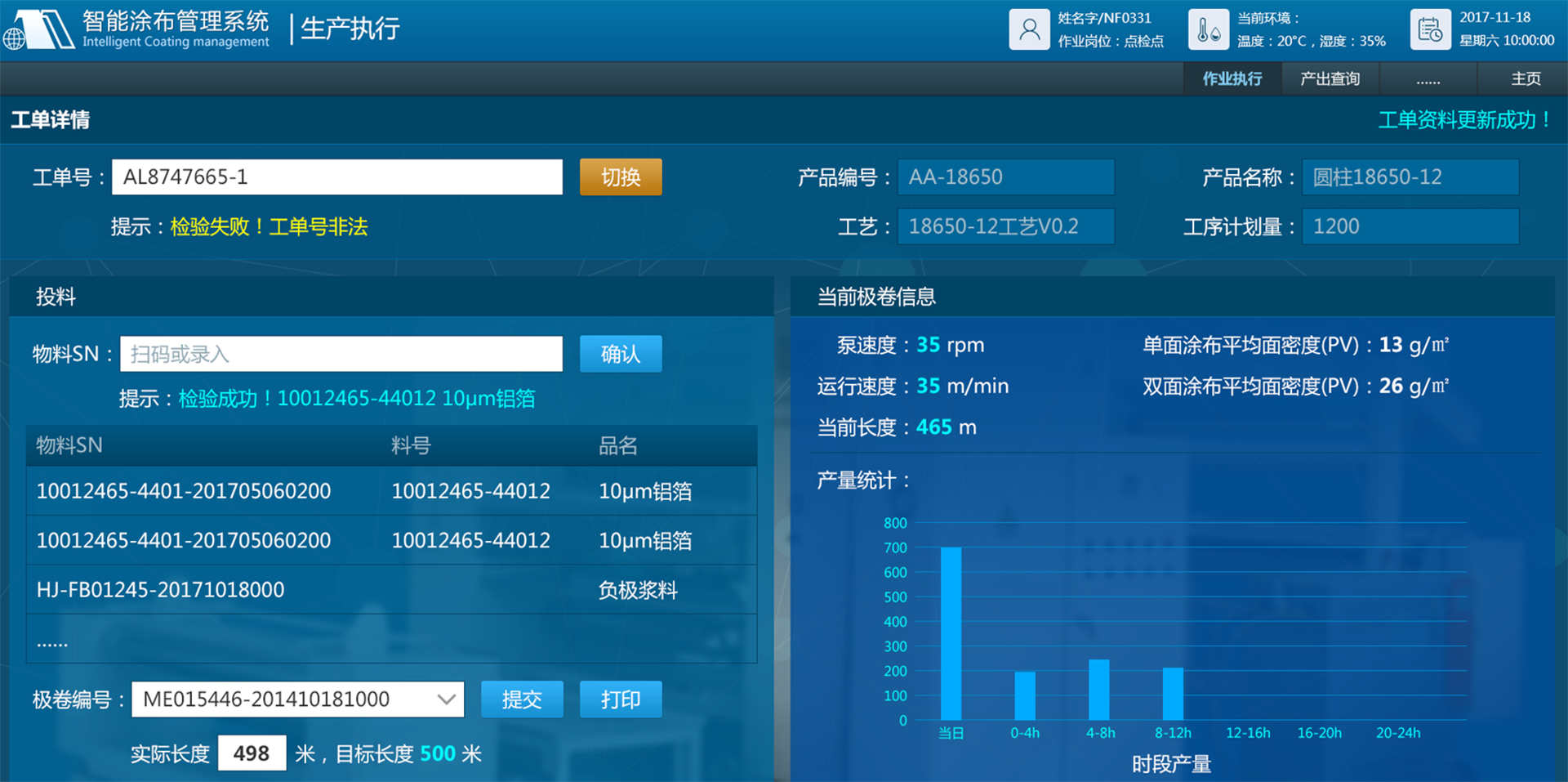1568x782 pixels.
Task: Open the 作业执行 tab
Action: (1232, 79)
